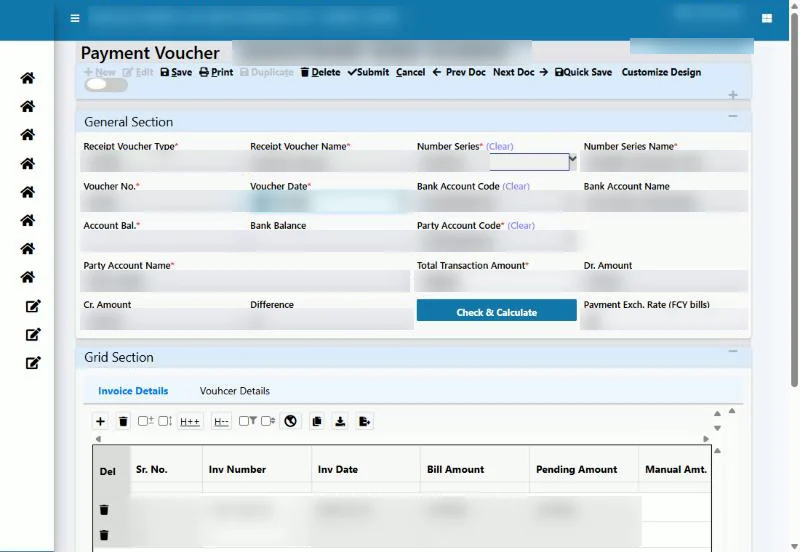Click the Manual Amt. column header
Image resolution: width=800 pixels, height=552 pixels.
pyautogui.click(x=676, y=469)
